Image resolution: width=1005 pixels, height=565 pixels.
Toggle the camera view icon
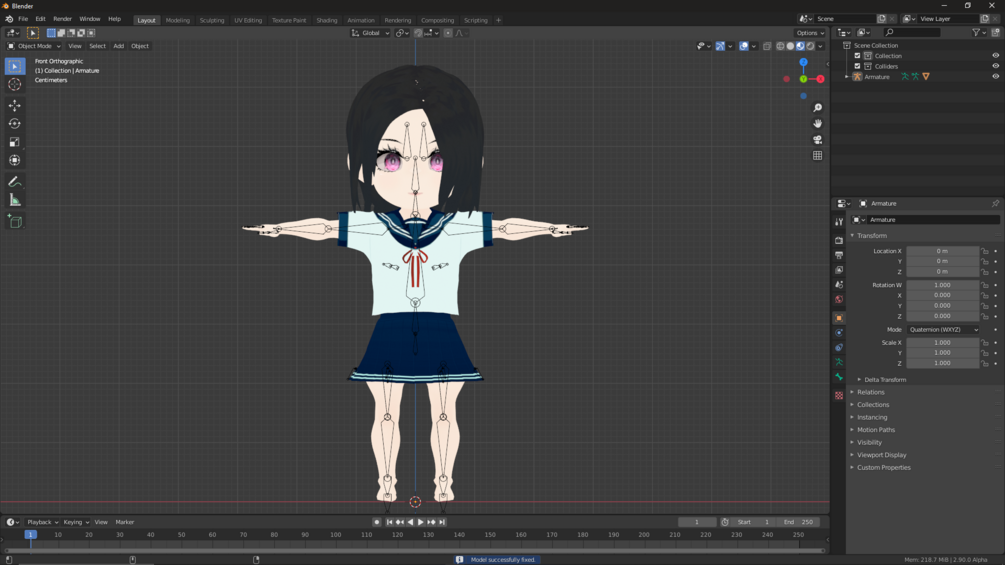pyautogui.click(x=817, y=140)
